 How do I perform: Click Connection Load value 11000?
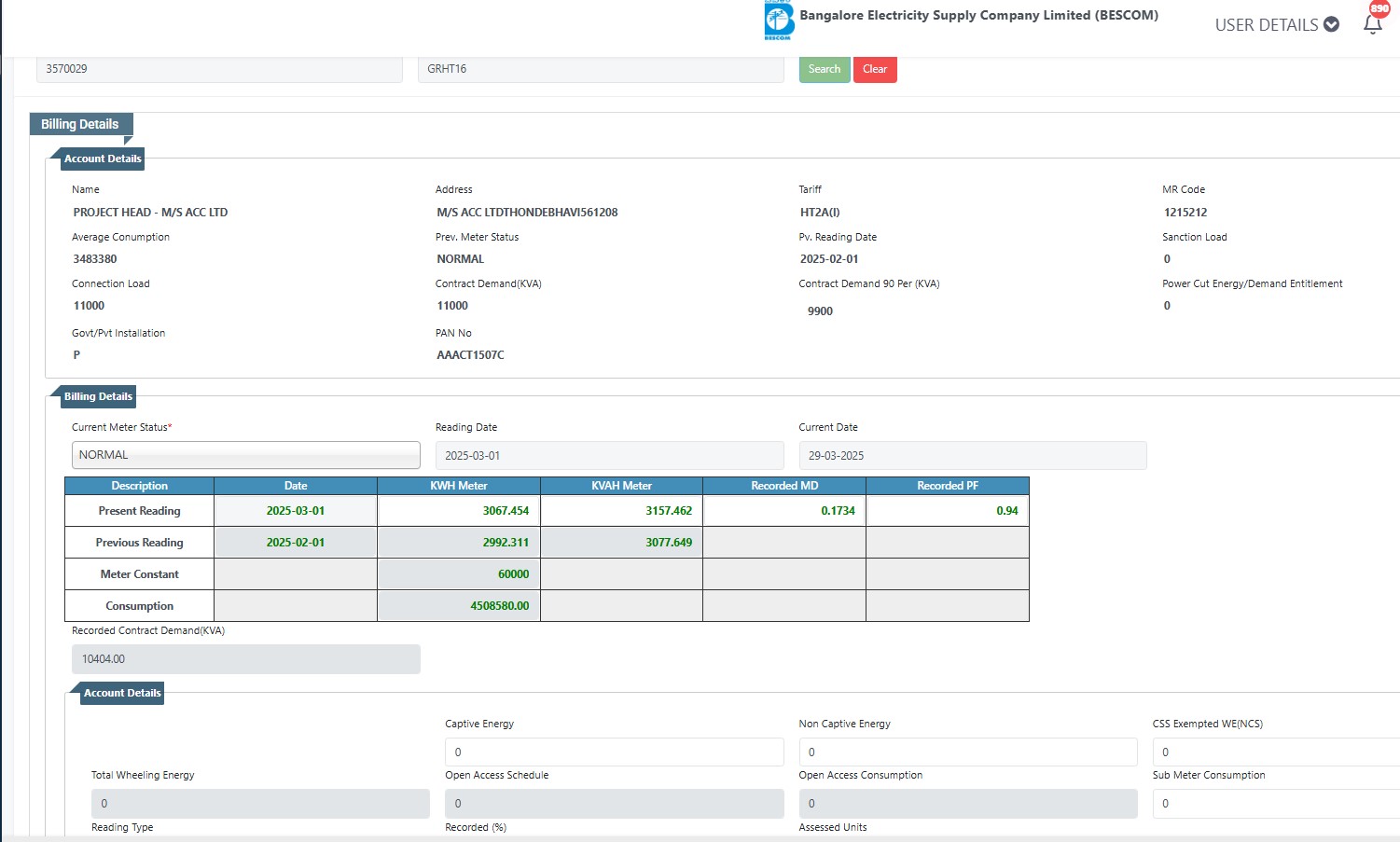[x=89, y=306]
